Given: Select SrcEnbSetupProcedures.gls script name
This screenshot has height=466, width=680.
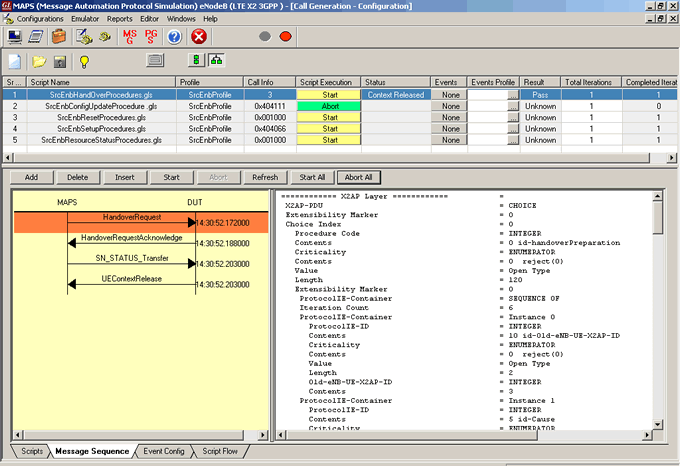Looking at the screenshot, I should [x=101, y=129].
